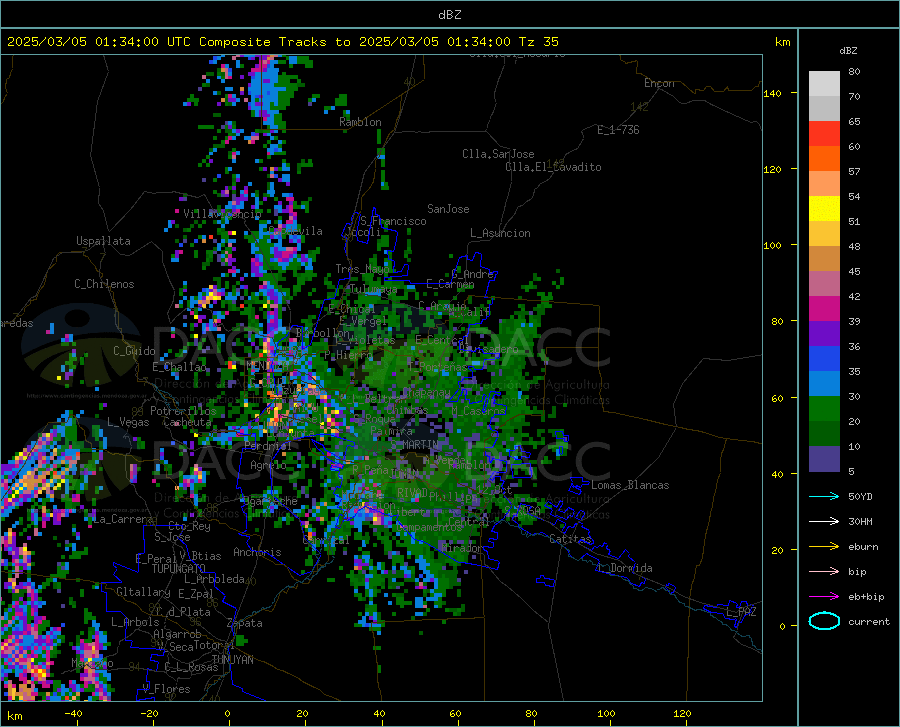Click the Potrerillos map label
This screenshot has width=900, height=727.
click(x=183, y=411)
